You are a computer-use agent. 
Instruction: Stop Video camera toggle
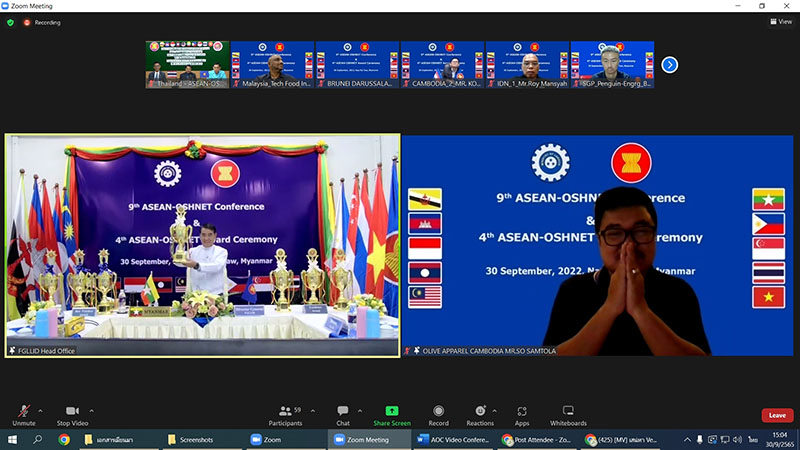(x=71, y=413)
